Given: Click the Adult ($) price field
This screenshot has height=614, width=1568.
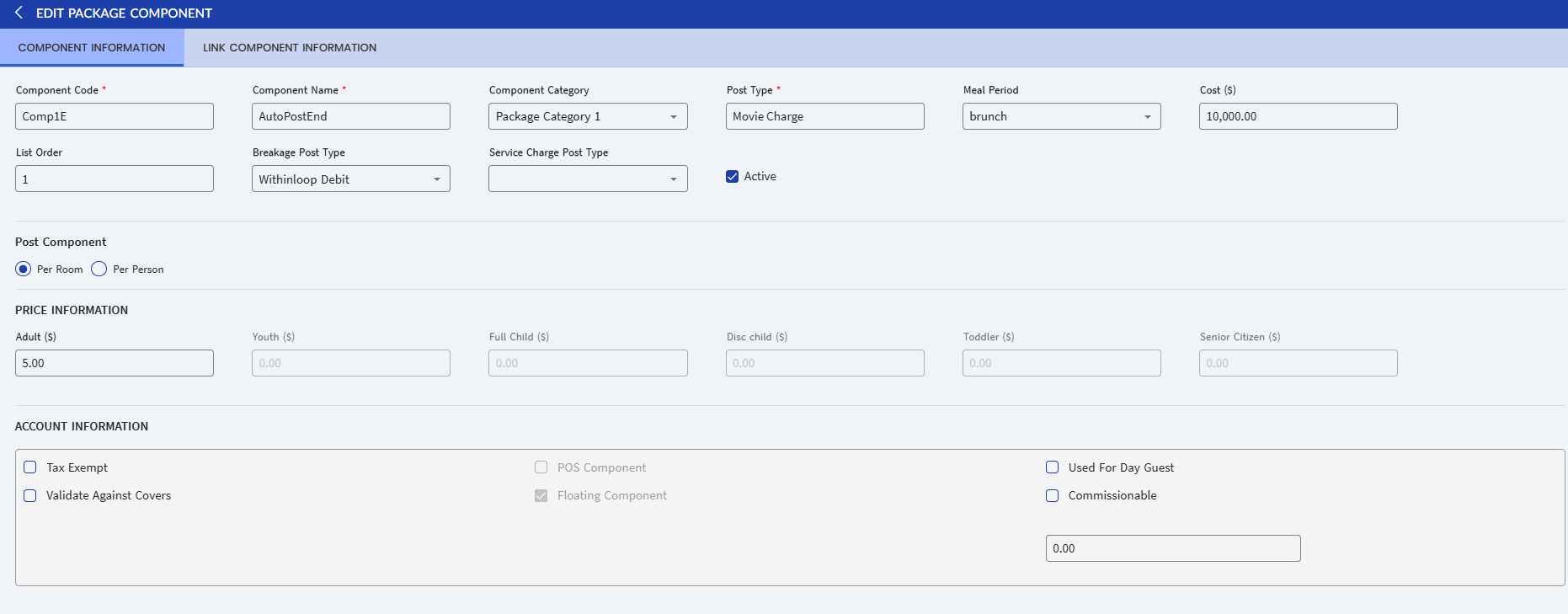Looking at the screenshot, I should point(114,363).
